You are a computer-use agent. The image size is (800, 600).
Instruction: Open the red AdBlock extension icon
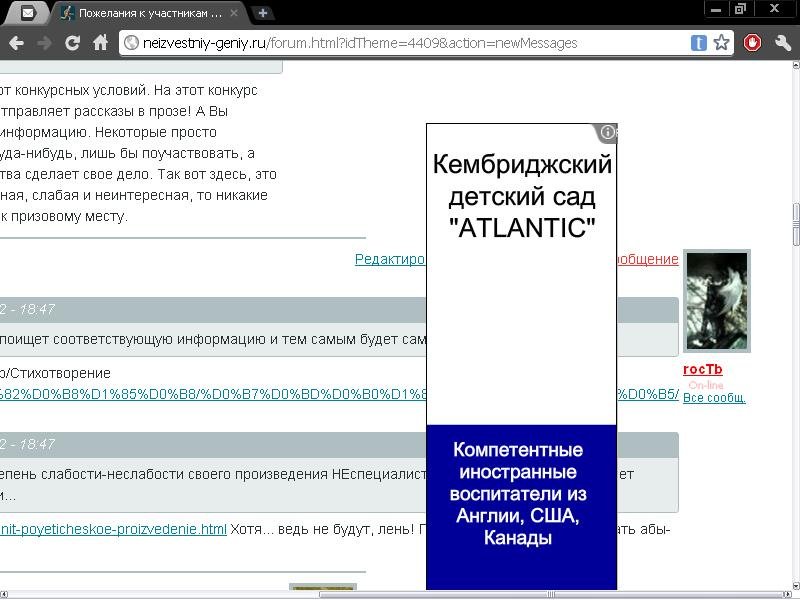[x=752, y=43]
